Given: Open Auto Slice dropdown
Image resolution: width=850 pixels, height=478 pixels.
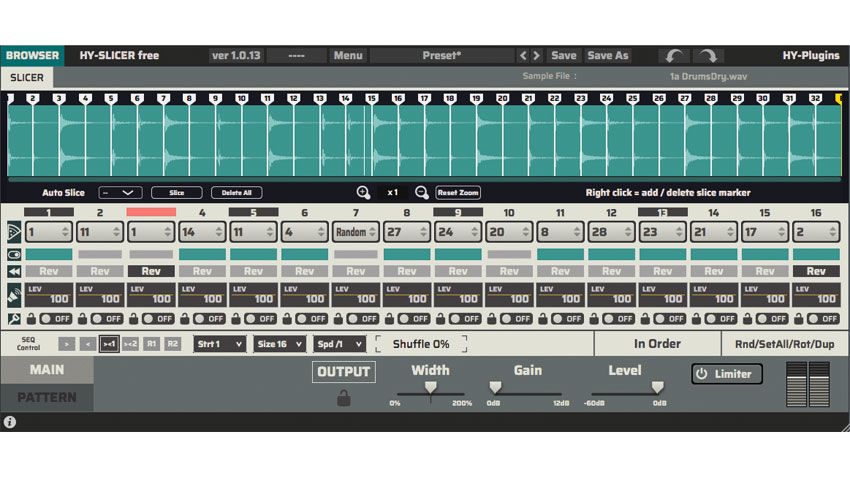Looking at the screenshot, I should pyautogui.click(x=120, y=192).
